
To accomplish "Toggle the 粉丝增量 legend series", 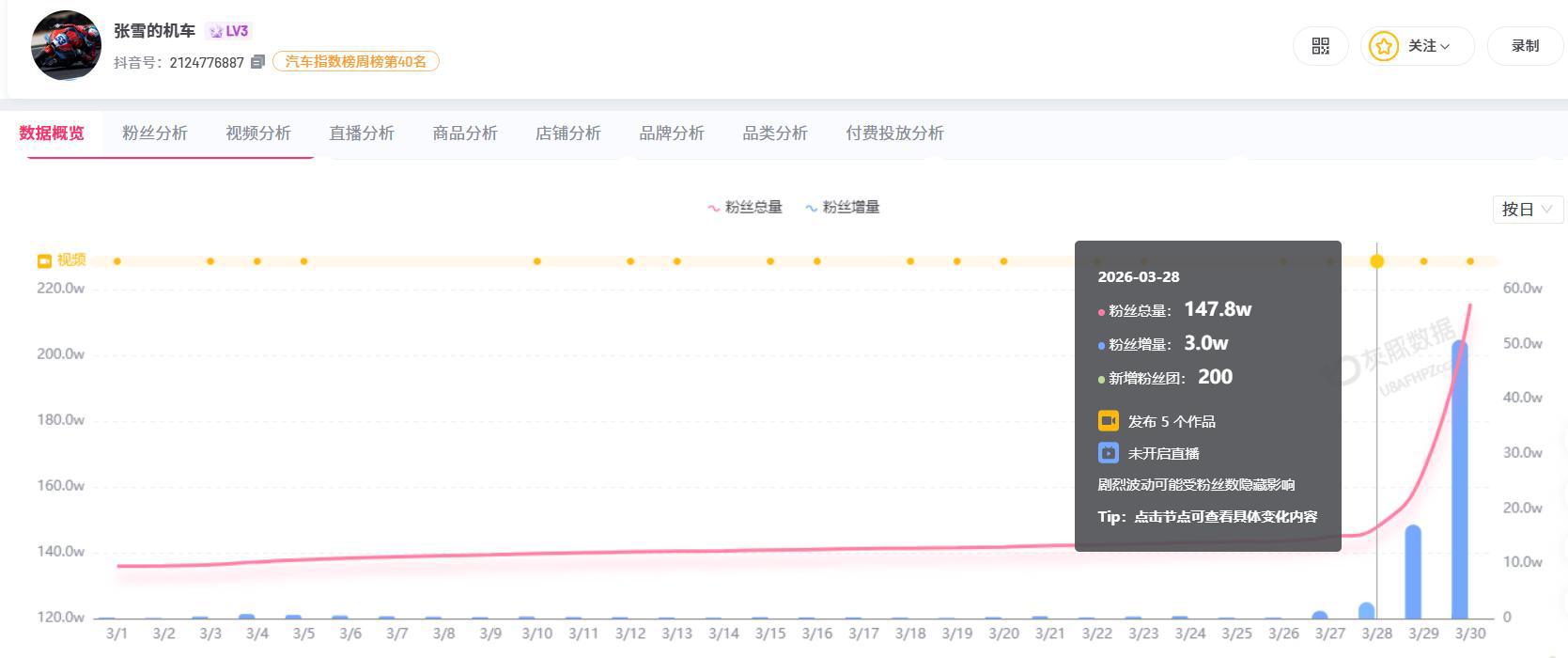I will 843,207.
